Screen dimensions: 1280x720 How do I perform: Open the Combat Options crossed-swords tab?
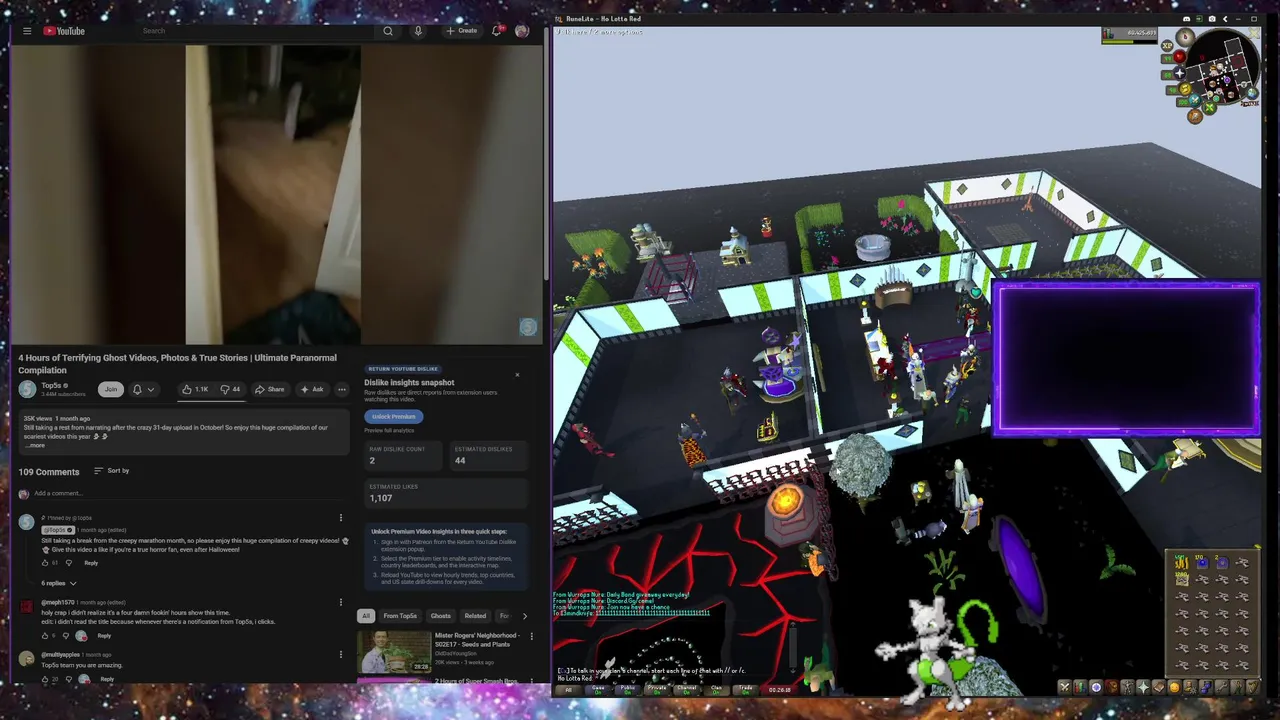coord(1065,687)
